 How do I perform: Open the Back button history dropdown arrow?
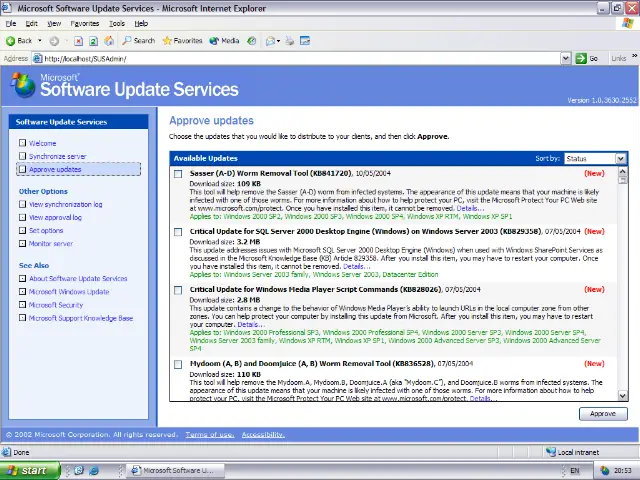(40, 41)
